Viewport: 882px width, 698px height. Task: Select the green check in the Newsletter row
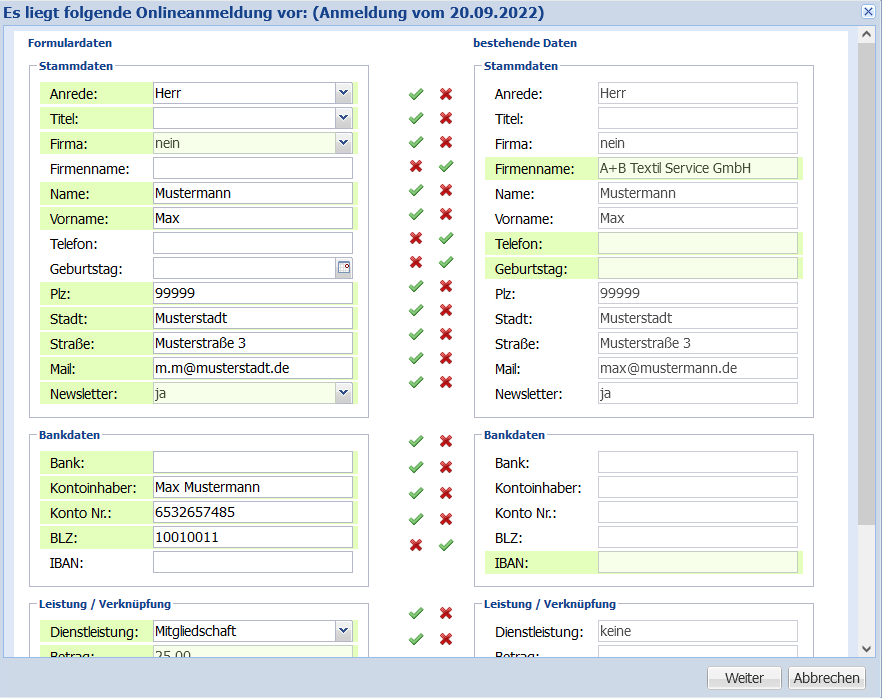coord(416,382)
